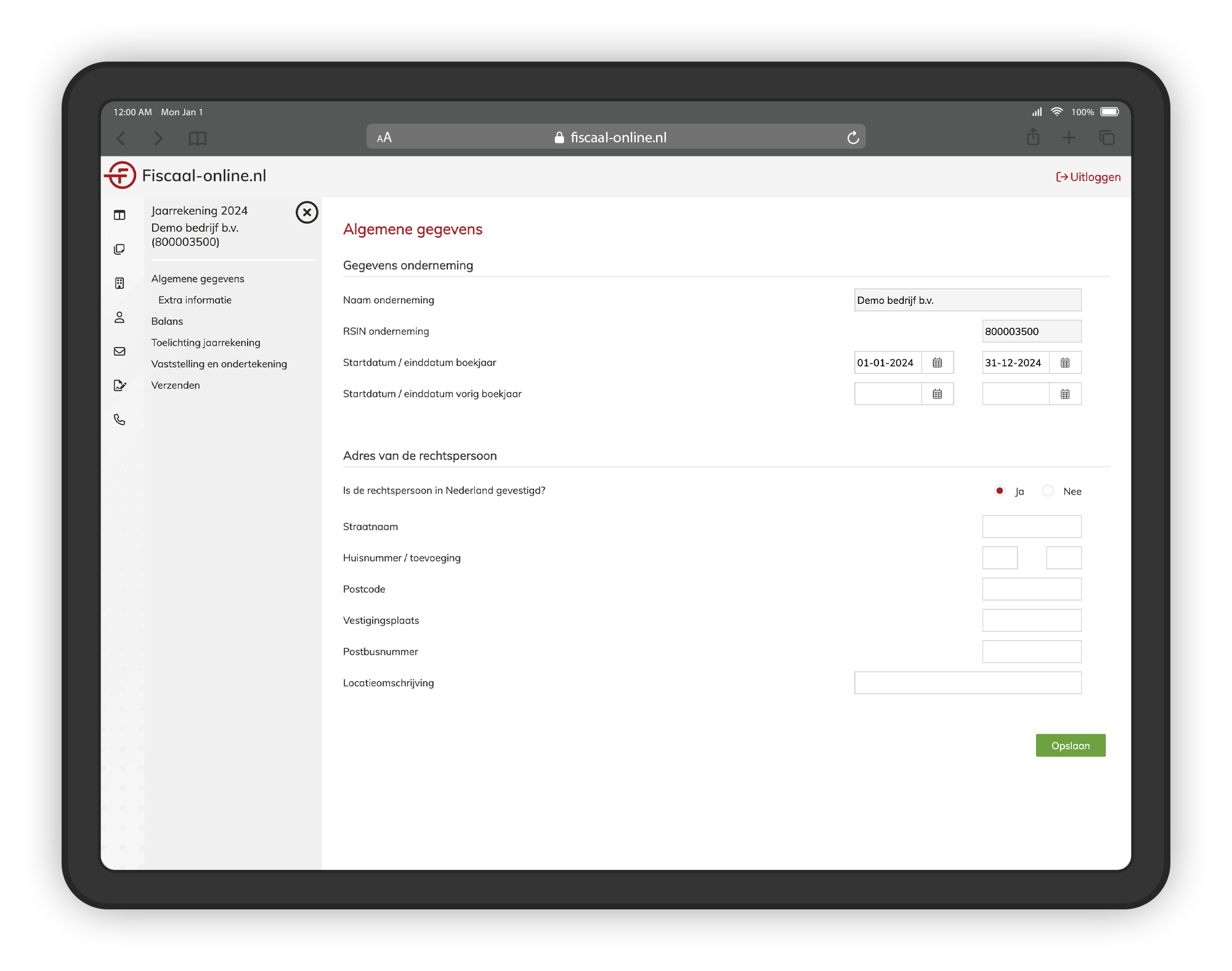The image size is (1232, 971).
Task: Open the AA reader text options
Action: [x=384, y=137]
